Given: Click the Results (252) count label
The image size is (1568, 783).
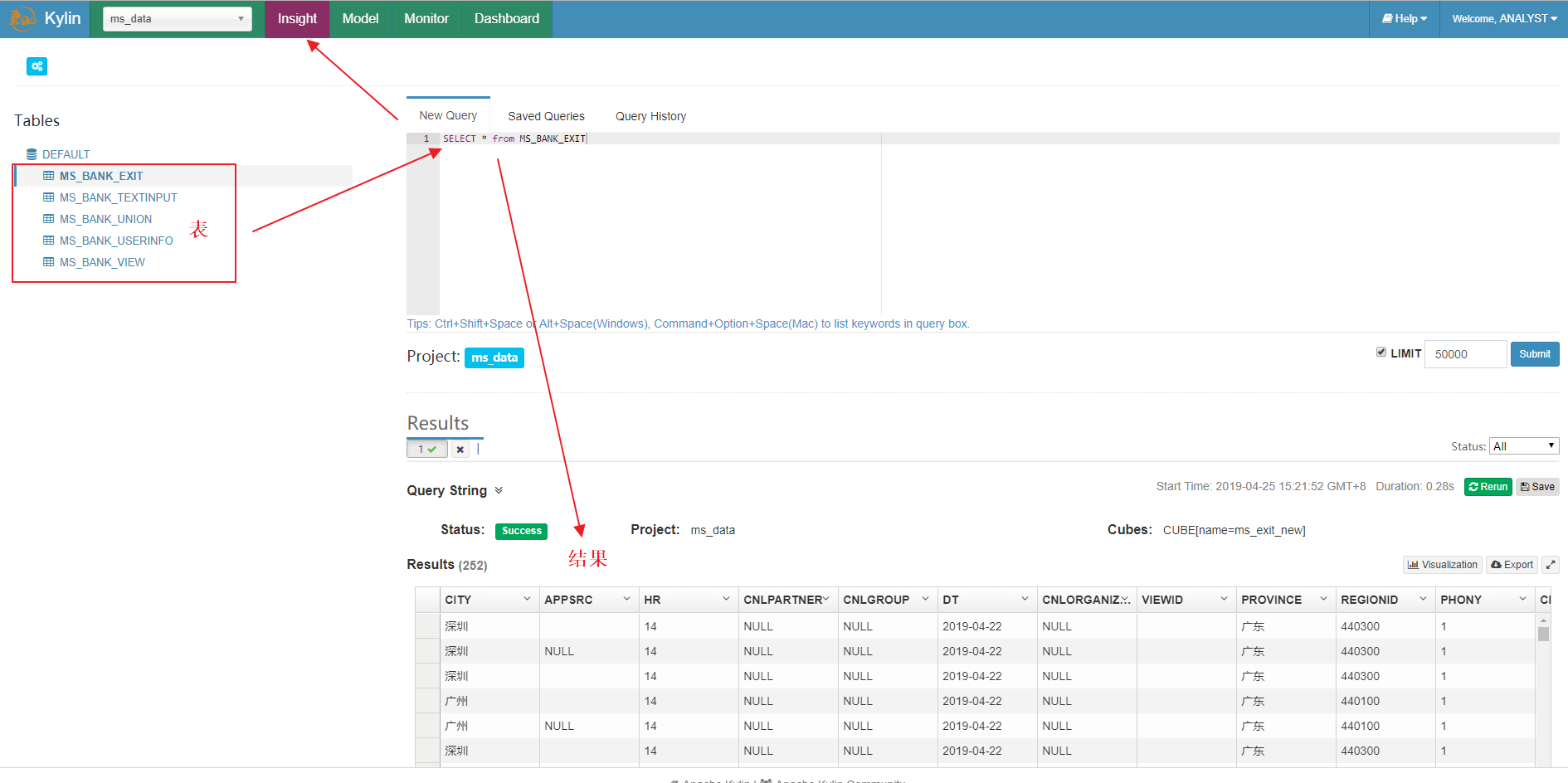Looking at the screenshot, I should click(x=447, y=565).
